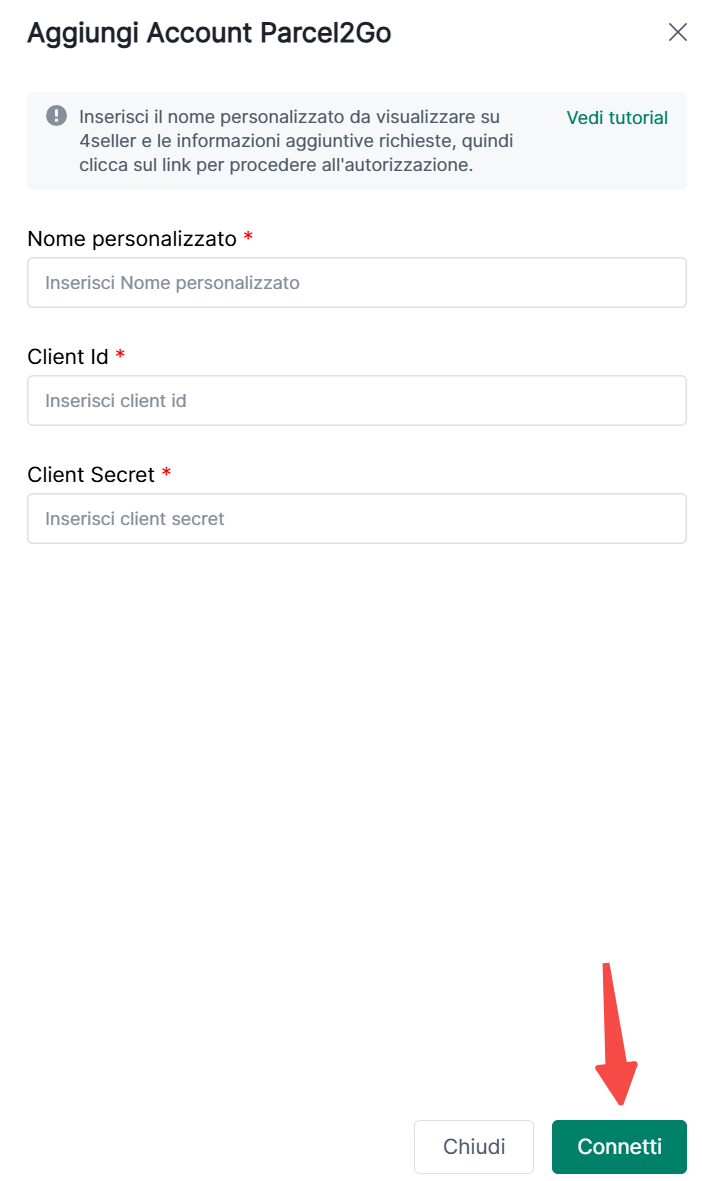
Task: Open the Vedi tutorial link
Action: (x=617, y=118)
